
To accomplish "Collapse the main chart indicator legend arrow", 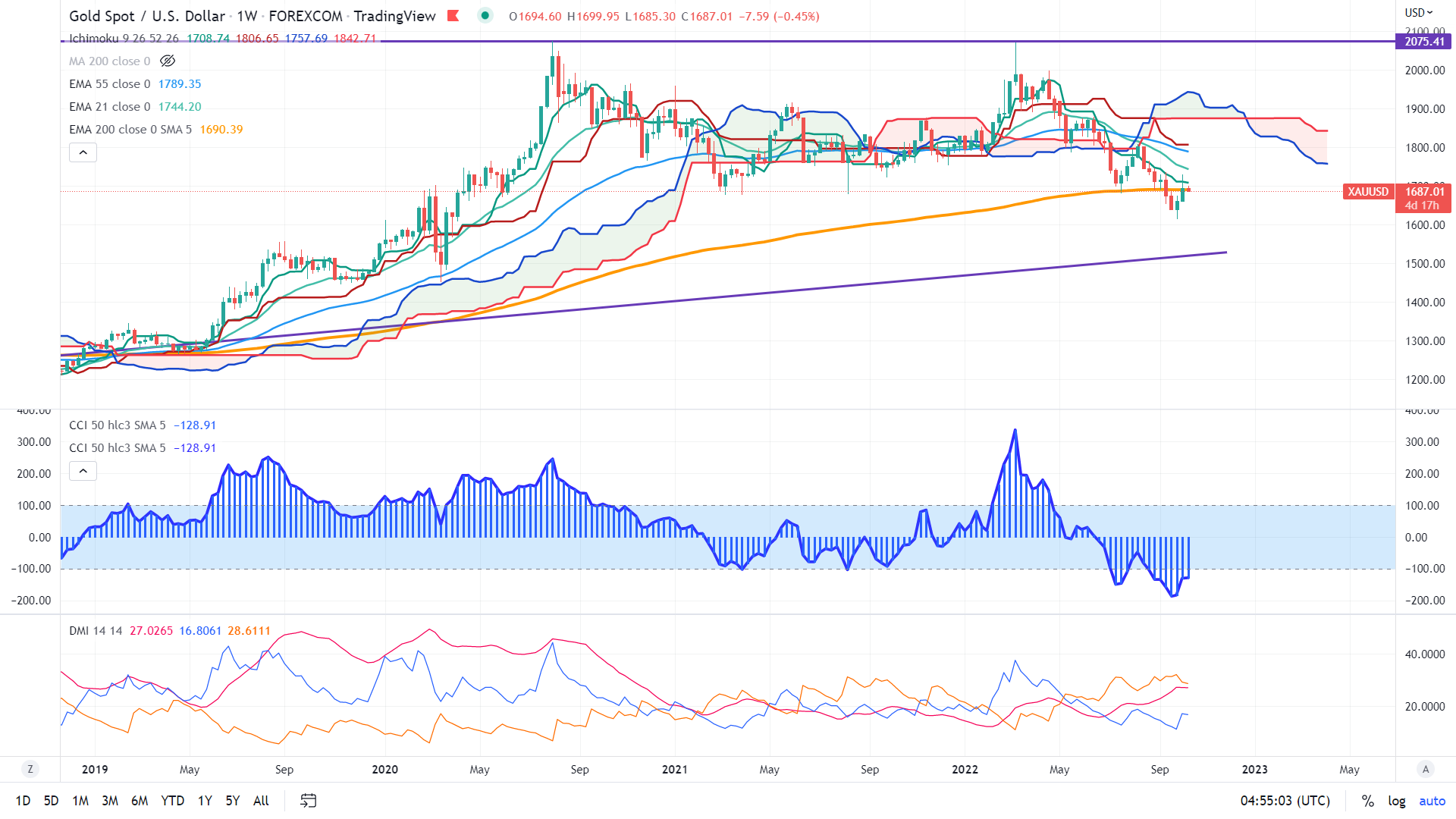I will (83, 152).
